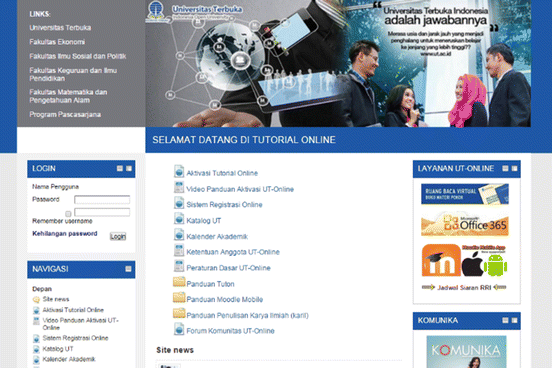Click the first field in the Login block

click(102, 200)
